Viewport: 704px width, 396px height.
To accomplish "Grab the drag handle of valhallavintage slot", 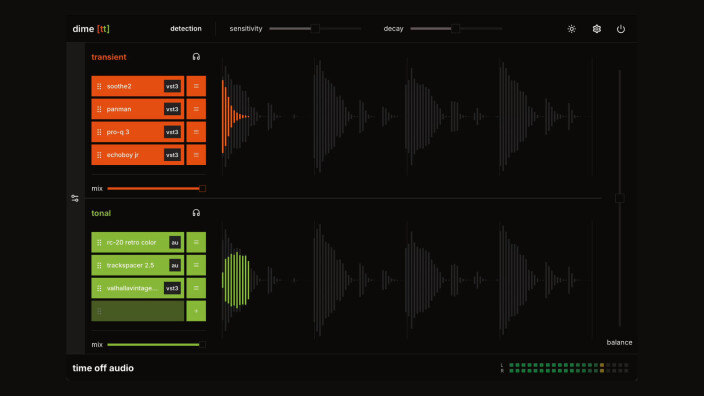I will (x=99, y=288).
